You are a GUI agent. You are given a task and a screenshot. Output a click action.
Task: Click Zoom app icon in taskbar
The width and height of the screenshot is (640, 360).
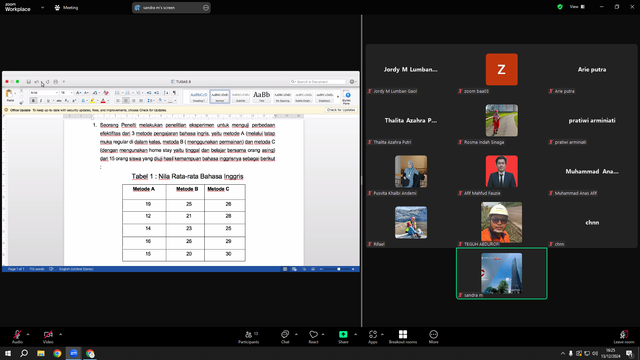(73, 353)
